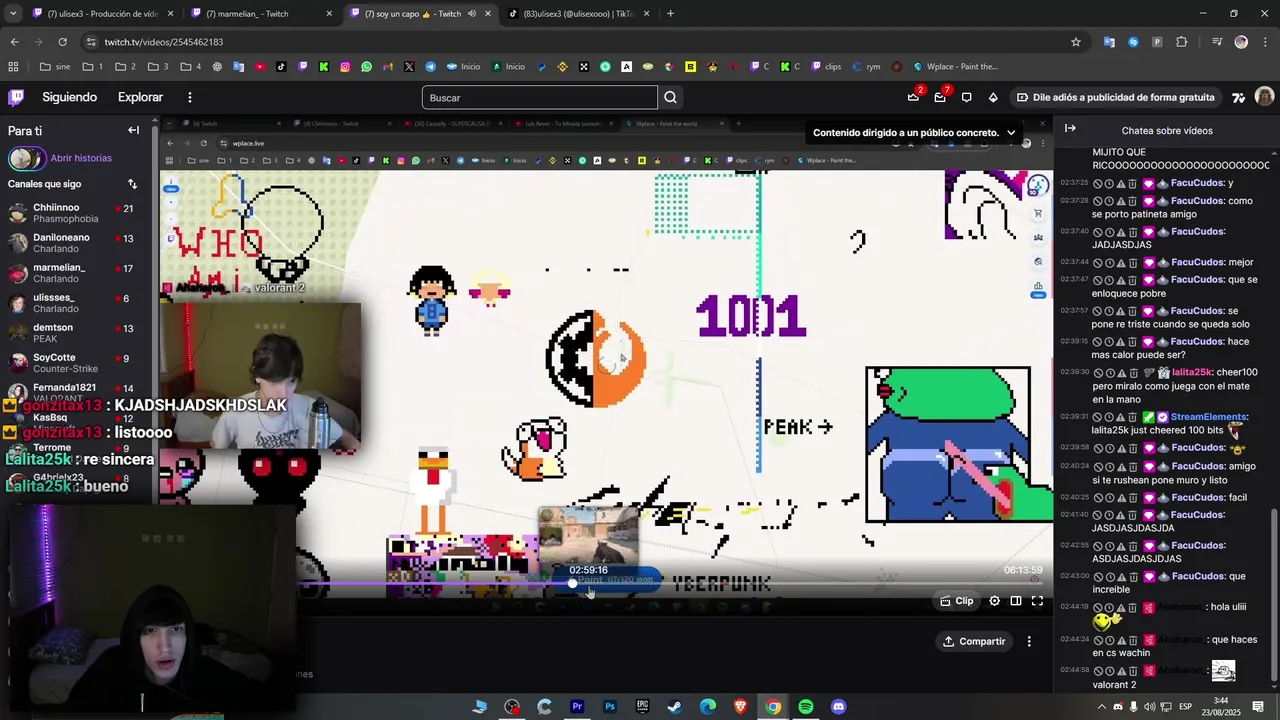Screen dimensions: 1280x720
Task: Open a new Chrome tab
Action: (x=670, y=14)
